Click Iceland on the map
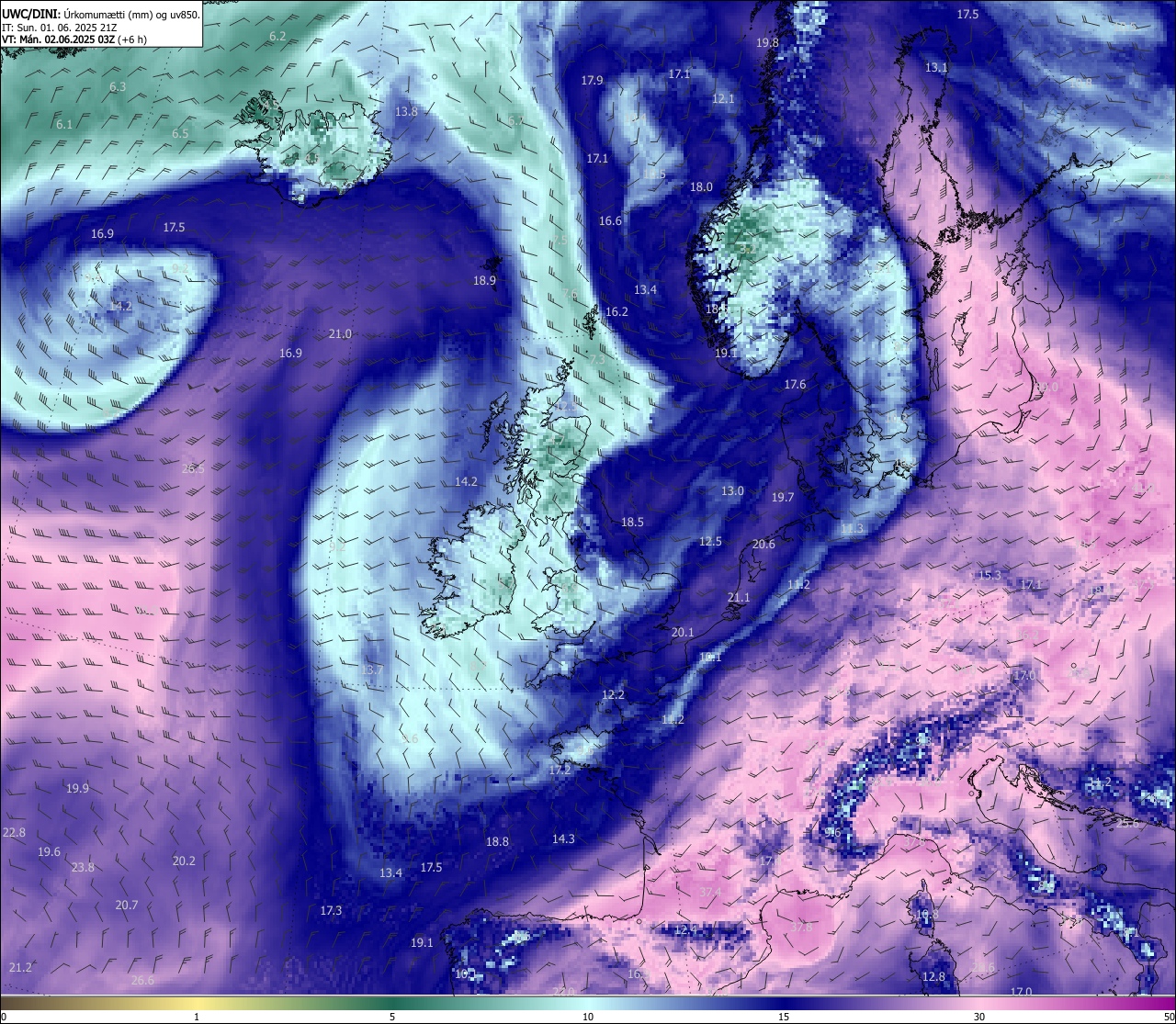1176x1024 pixels. click(314, 149)
